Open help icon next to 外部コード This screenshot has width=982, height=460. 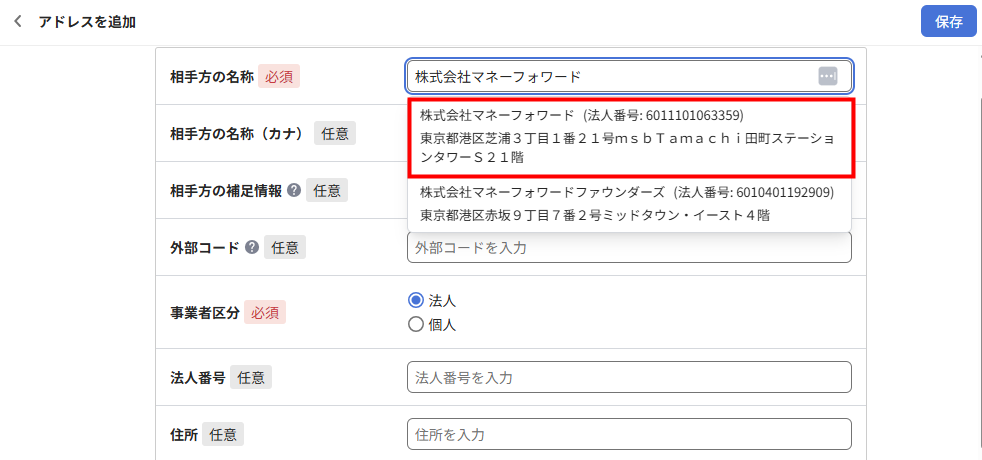point(252,247)
